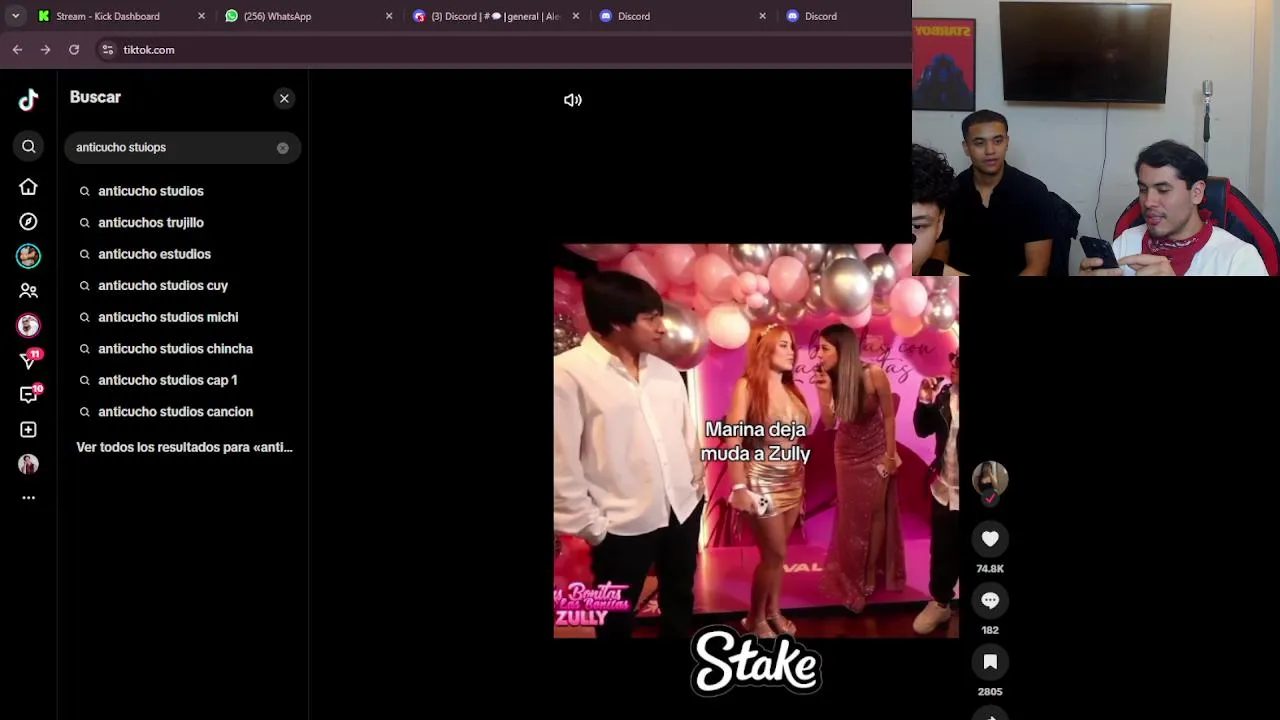Close the Buscar search panel
Screen dimensions: 1280x720
pos(284,98)
